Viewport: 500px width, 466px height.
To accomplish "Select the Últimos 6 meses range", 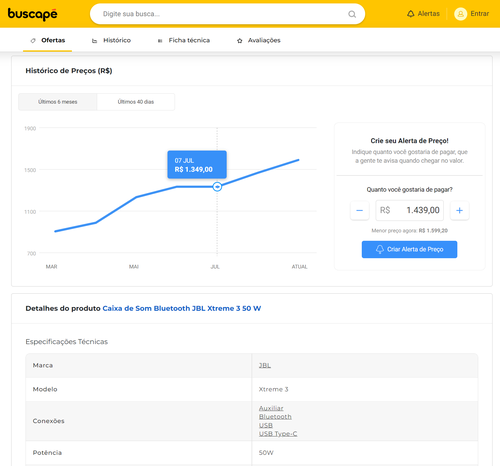I will tap(58, 102).
